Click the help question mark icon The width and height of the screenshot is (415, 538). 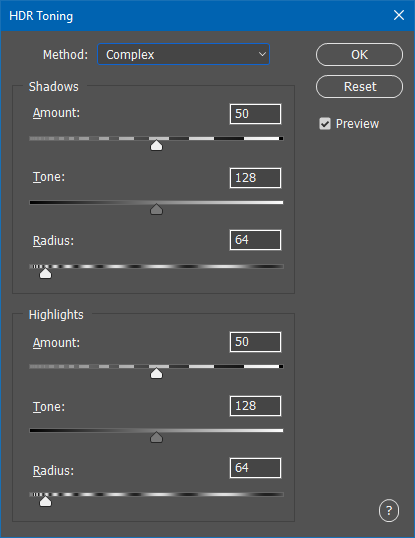(389, 511)
